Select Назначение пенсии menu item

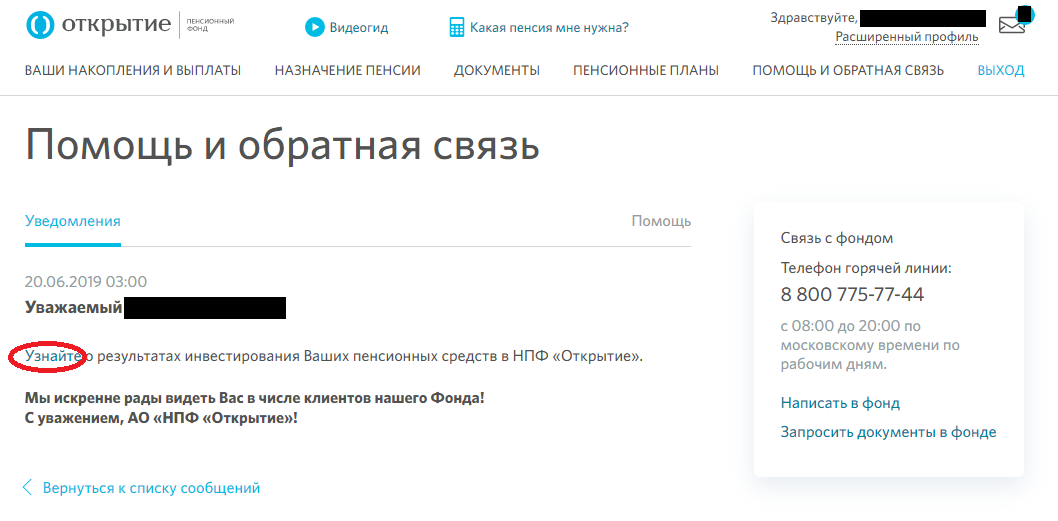pyautogui.click(x=347, y=70)
